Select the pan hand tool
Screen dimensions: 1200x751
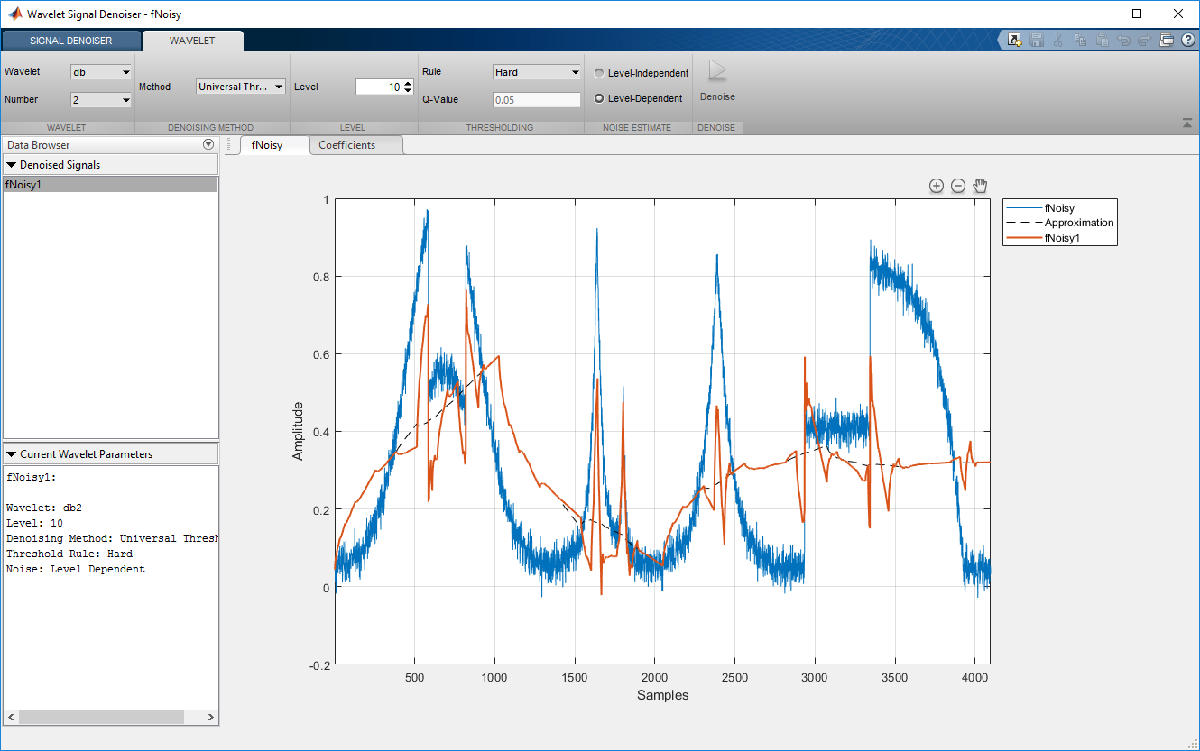point(980,186)
